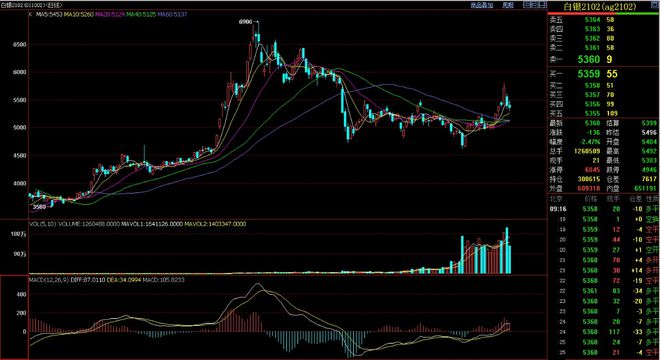Click the MA20 moving average label

tap(110, 14)
